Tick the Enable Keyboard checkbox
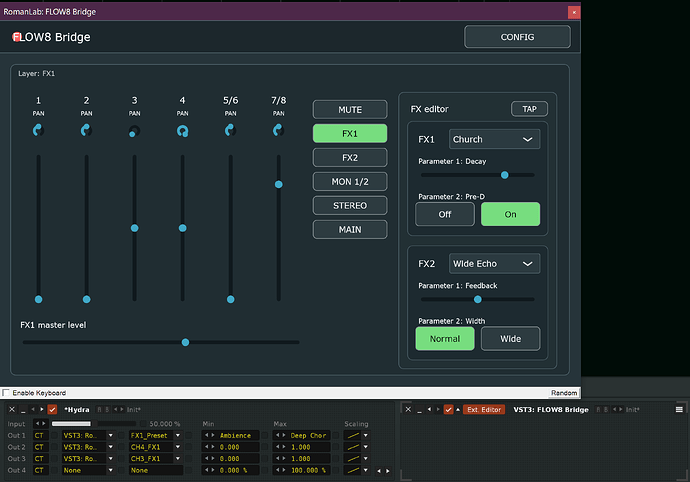This screenshot has width=690, height=482. [6, 392]
